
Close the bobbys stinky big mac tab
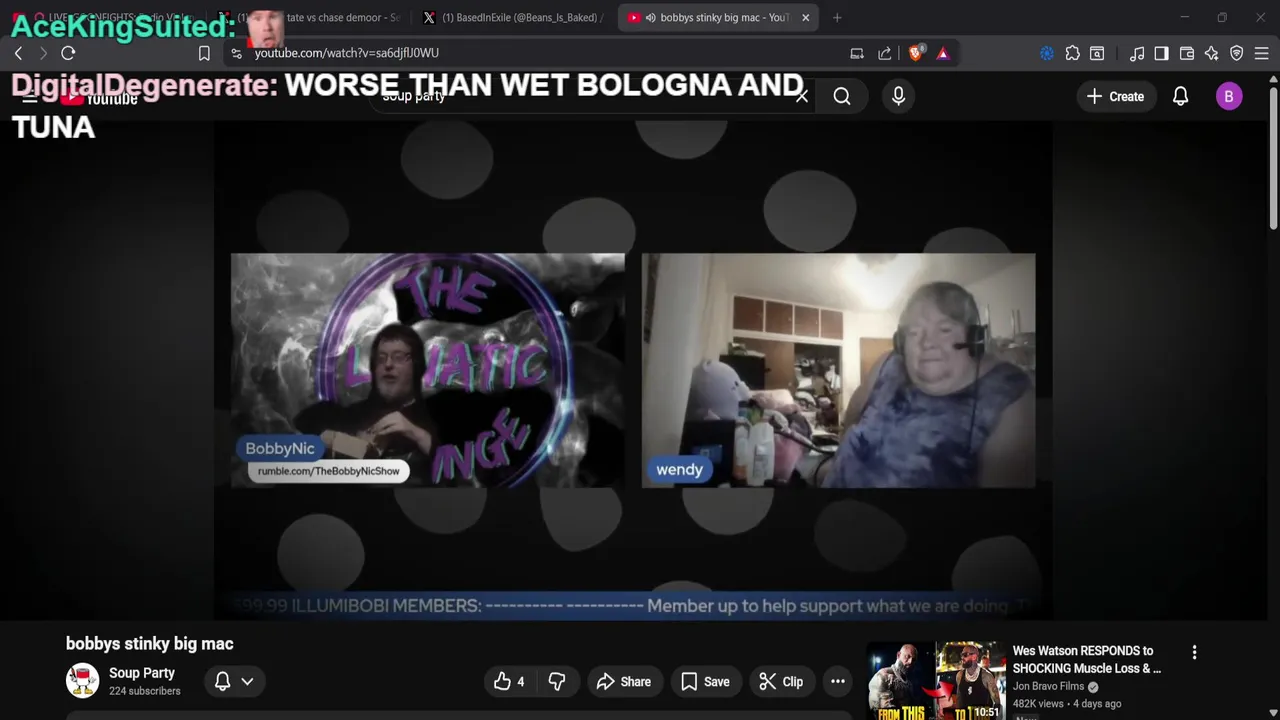tap(805, 17)
